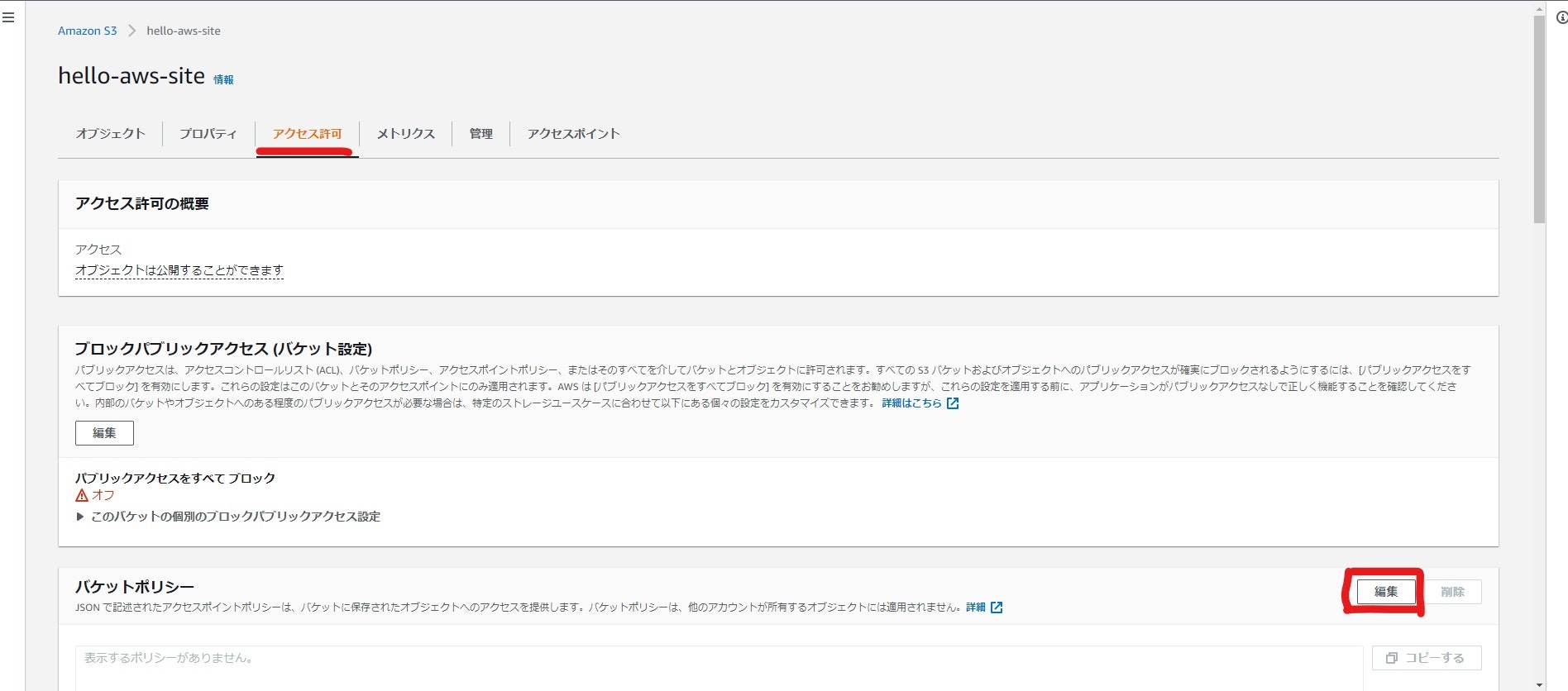Switch to the オブジェクト tab

pyautogui.click(x=110, y=134)
